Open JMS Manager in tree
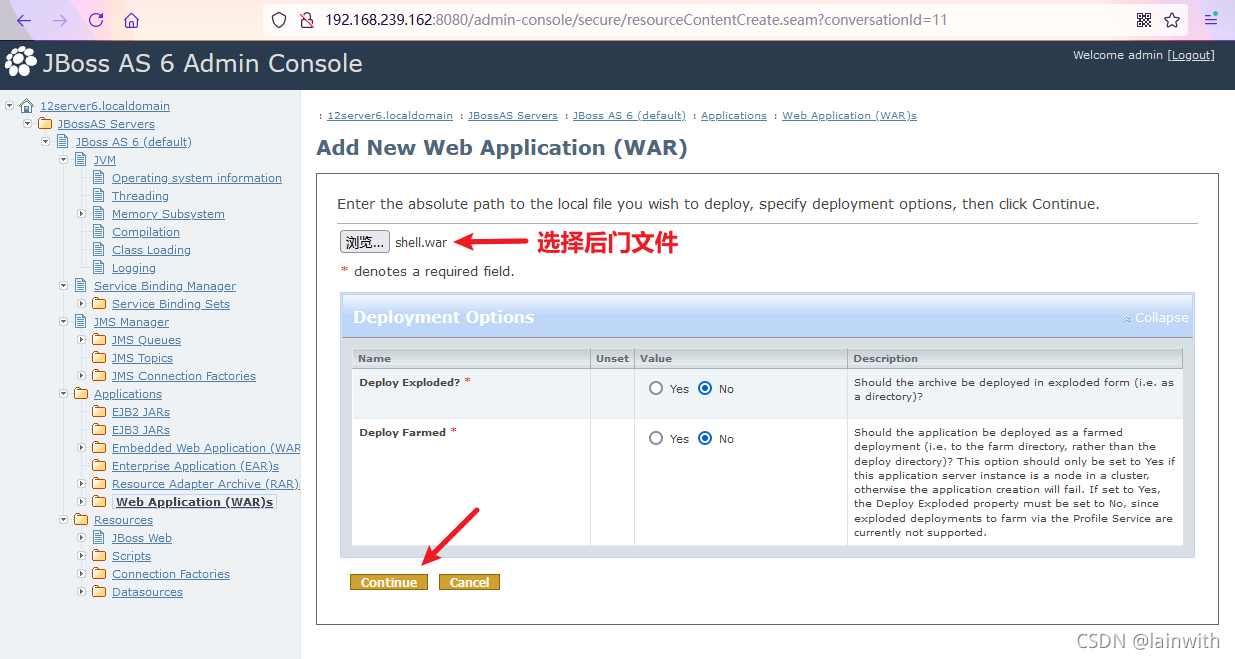Viewport: 1235px width, 659px height. coord(131,322)
